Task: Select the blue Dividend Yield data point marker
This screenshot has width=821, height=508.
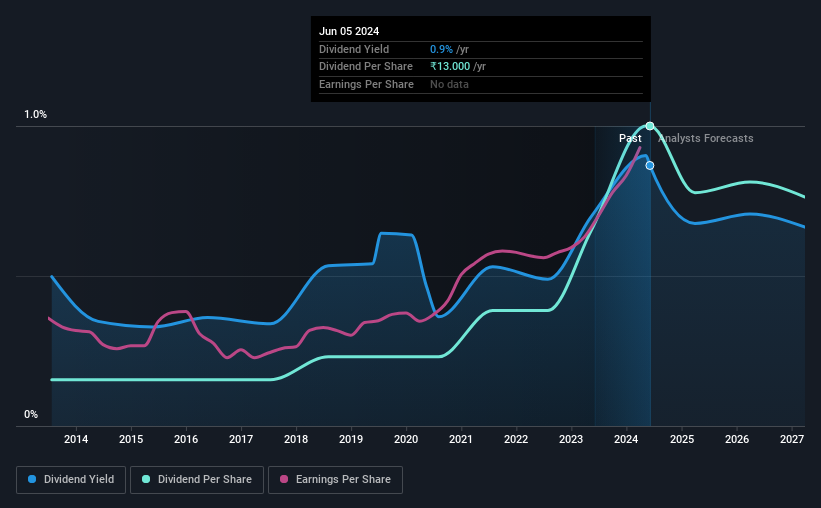Action: coord(650,165)
